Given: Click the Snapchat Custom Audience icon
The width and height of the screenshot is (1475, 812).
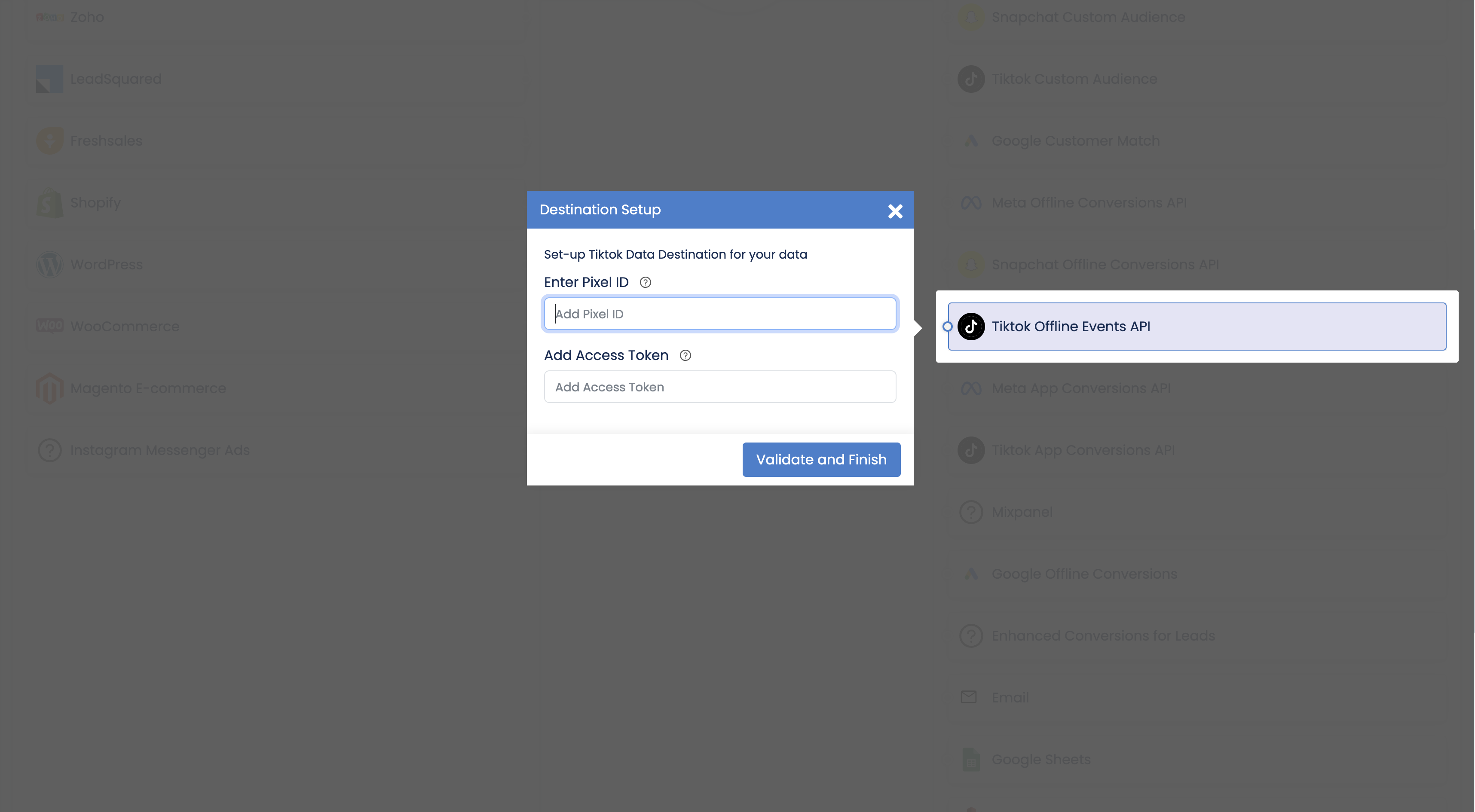Looking at the screenshot, I should [x=971, y=17].
